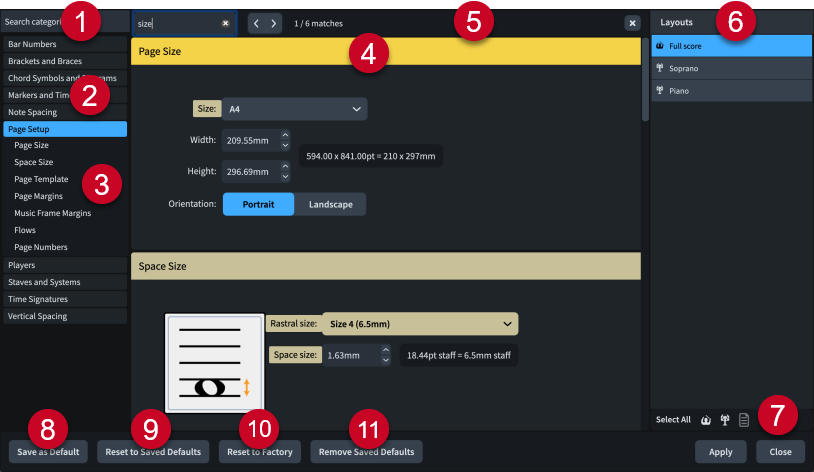Image resolution: width=814 pixels, height=472 pixels.
Task: Open the page Size dropdown
Action: click(x=294, y=109)
